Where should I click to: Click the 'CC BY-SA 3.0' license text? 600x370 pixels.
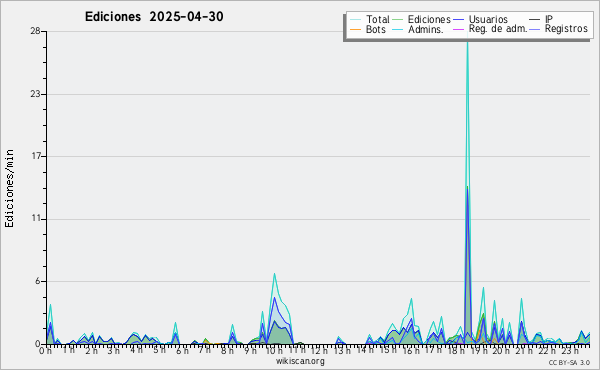[x=569, y=362]
